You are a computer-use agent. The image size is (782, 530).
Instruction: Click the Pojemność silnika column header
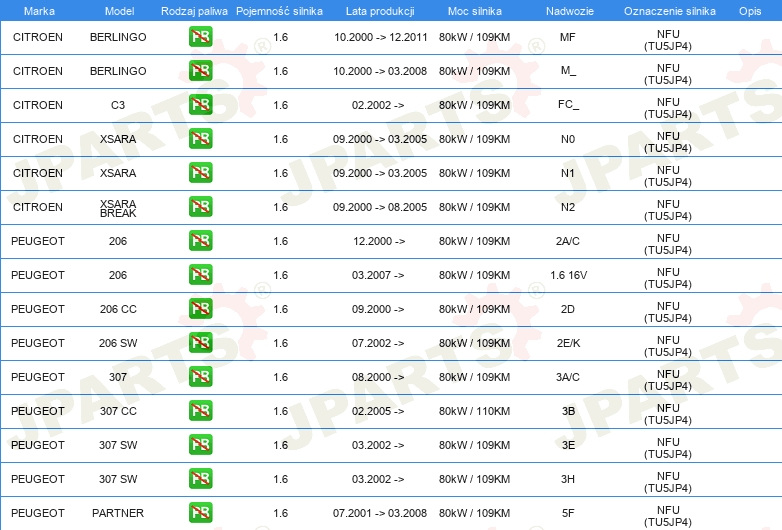(279, 11)
